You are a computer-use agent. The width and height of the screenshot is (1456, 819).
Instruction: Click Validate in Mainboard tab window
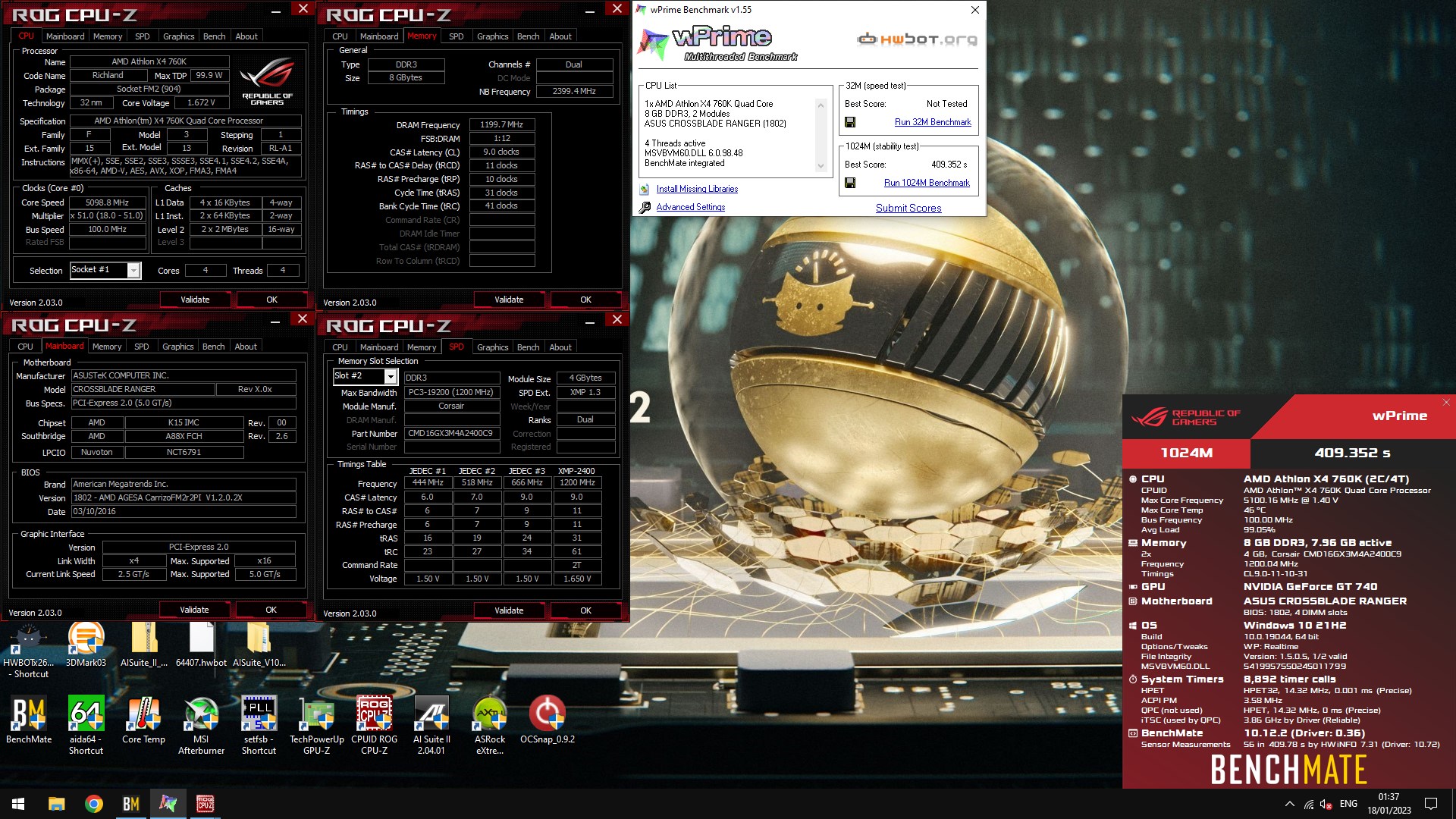pyautogui.click(x=194, y=610)
